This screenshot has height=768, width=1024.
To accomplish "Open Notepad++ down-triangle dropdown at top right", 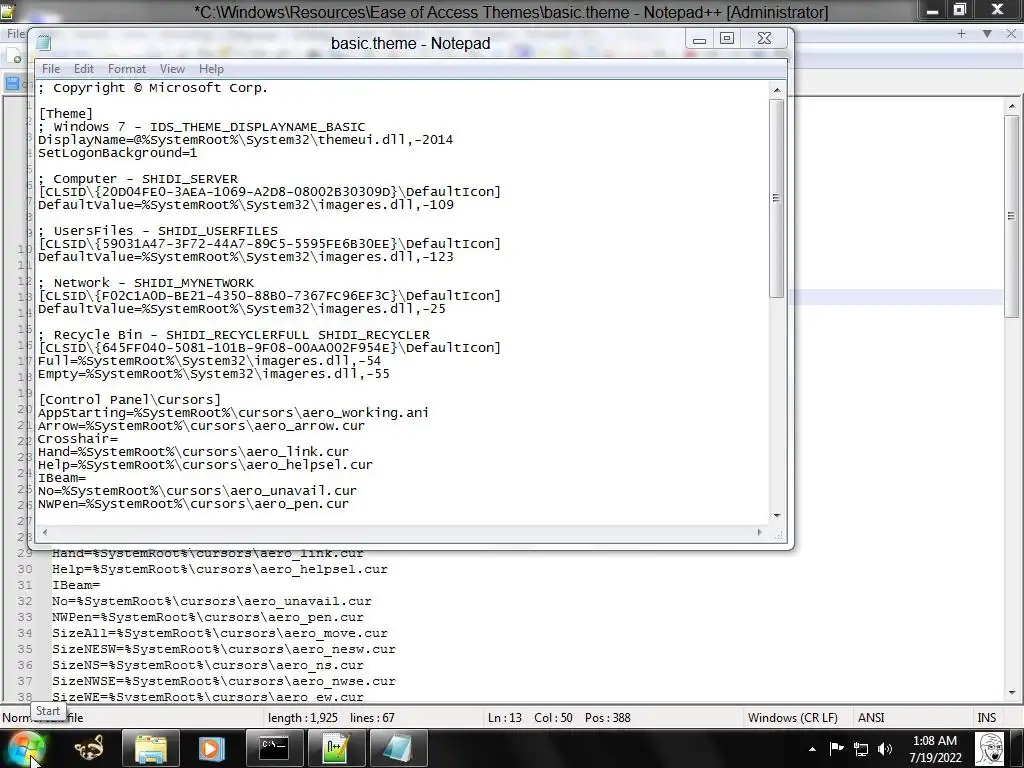I will (x=987, y=33).
